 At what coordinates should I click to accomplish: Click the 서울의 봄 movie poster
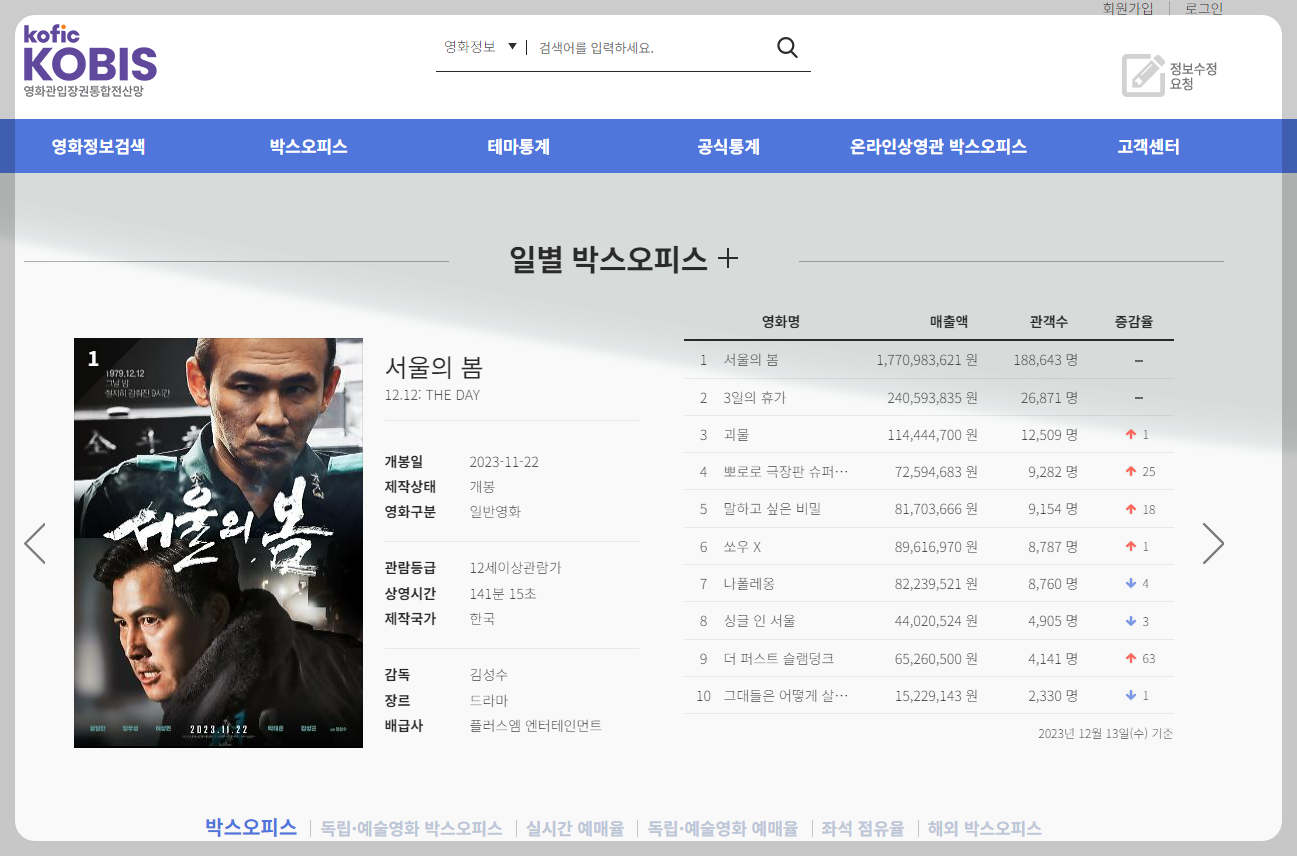(x=218, y=543)
